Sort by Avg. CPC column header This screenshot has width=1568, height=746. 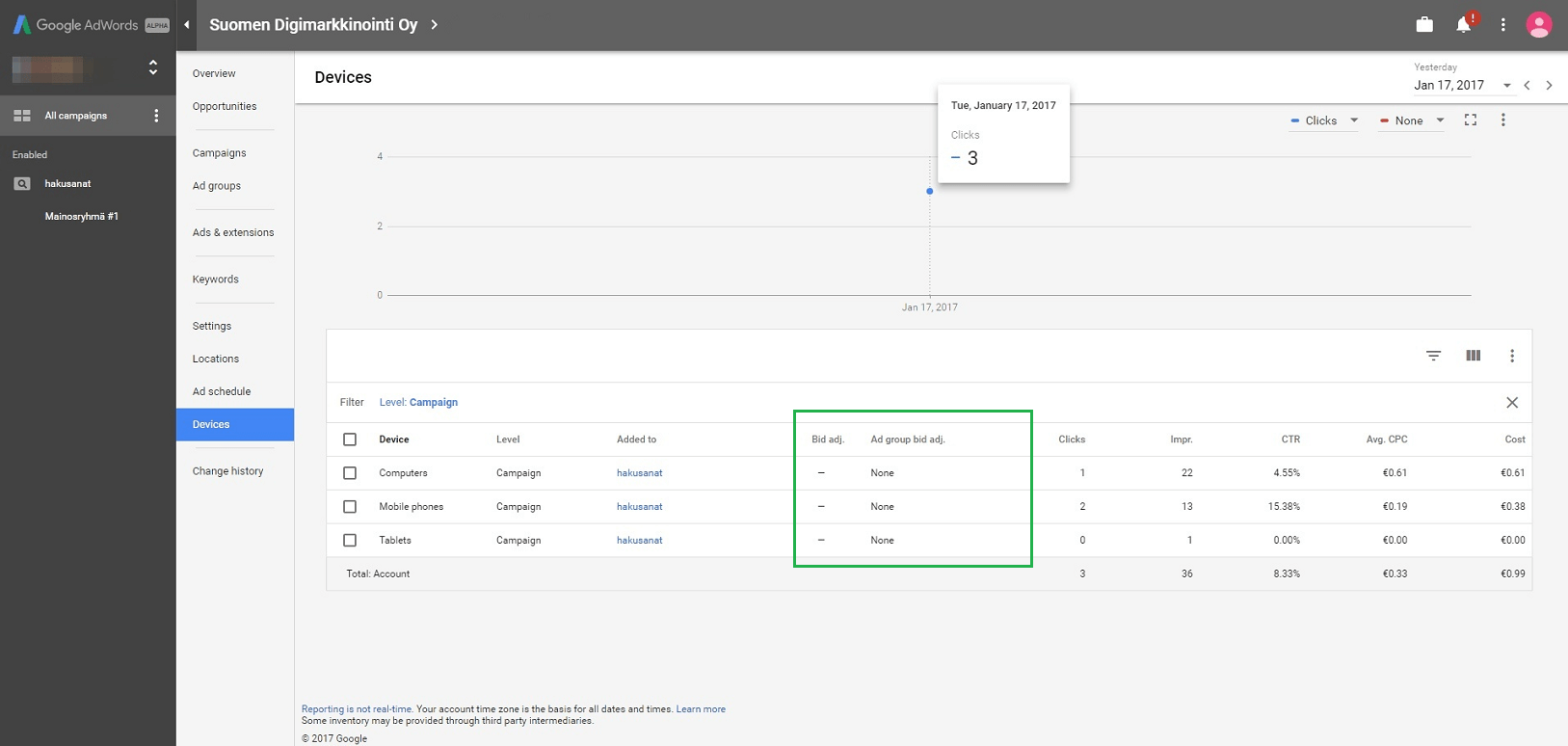pyautogui.click(x=1387, y=440)
